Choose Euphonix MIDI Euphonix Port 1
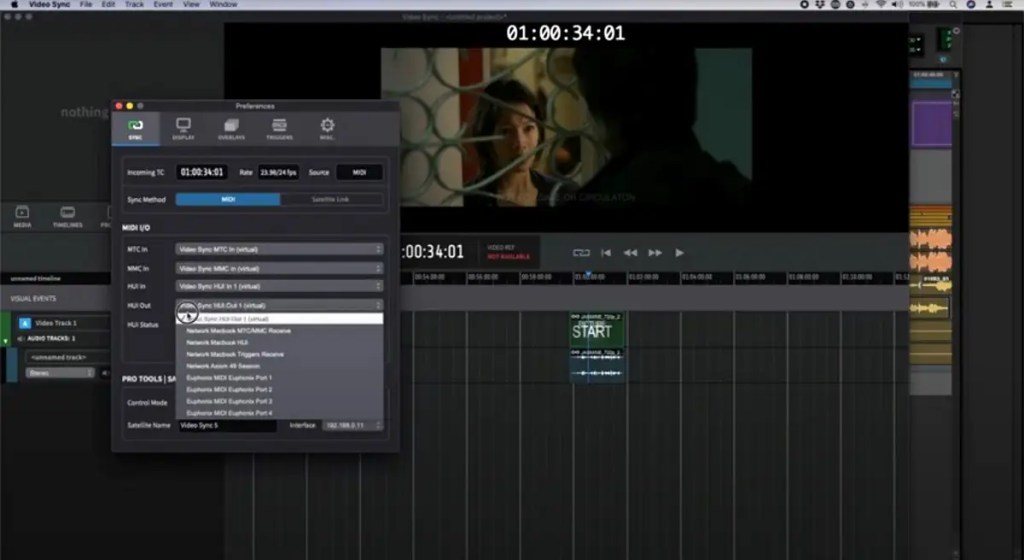Image resolution: width=1024 pixels, height=560 pixels. pyautogui.click(x=280, y=378)
